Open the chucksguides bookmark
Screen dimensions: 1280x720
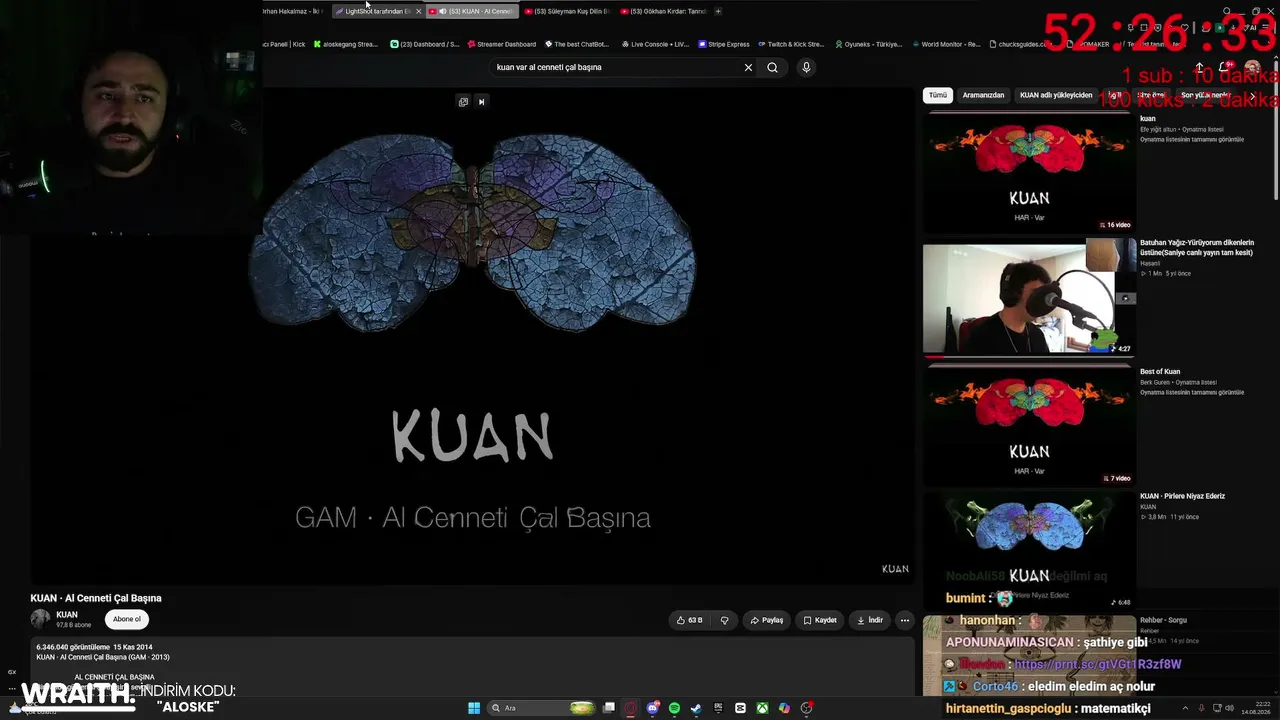[1022, 44]
